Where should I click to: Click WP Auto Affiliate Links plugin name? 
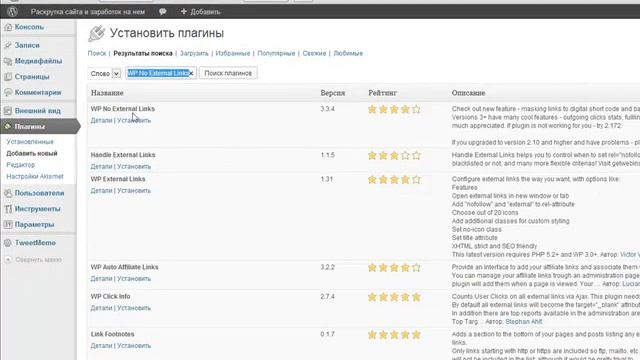124,267
